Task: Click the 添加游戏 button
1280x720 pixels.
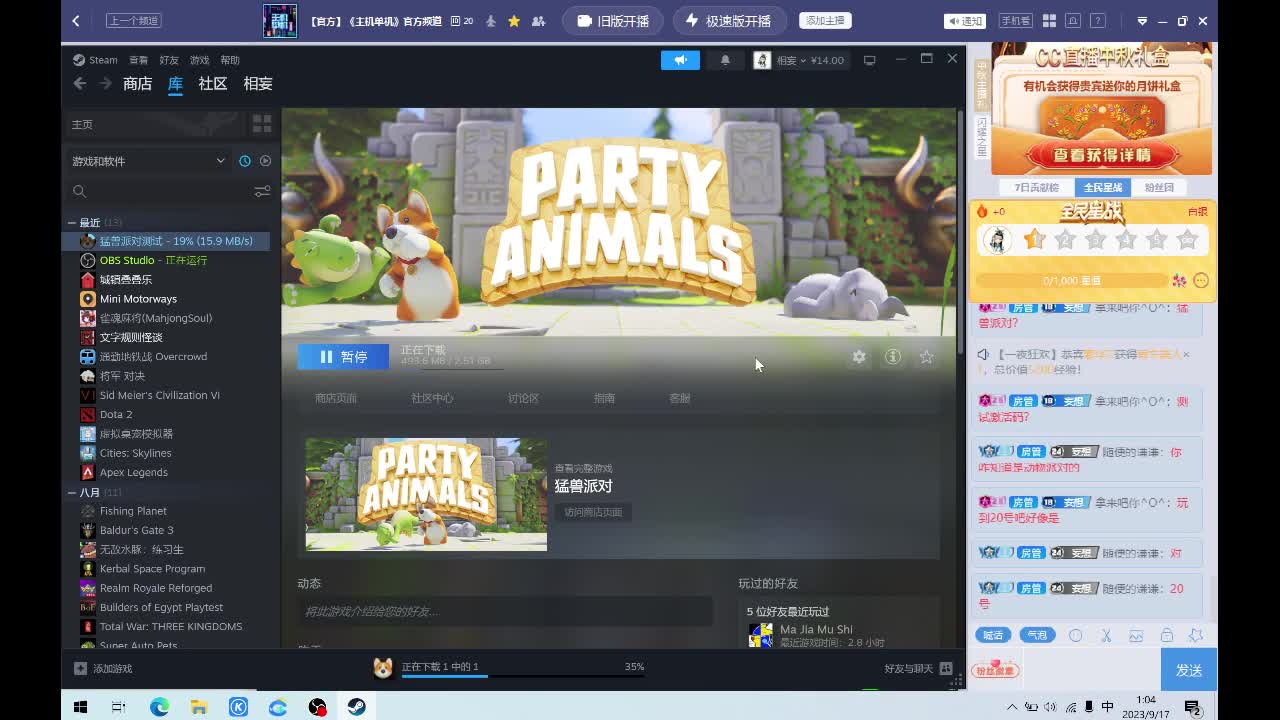Action: [103, 668]
